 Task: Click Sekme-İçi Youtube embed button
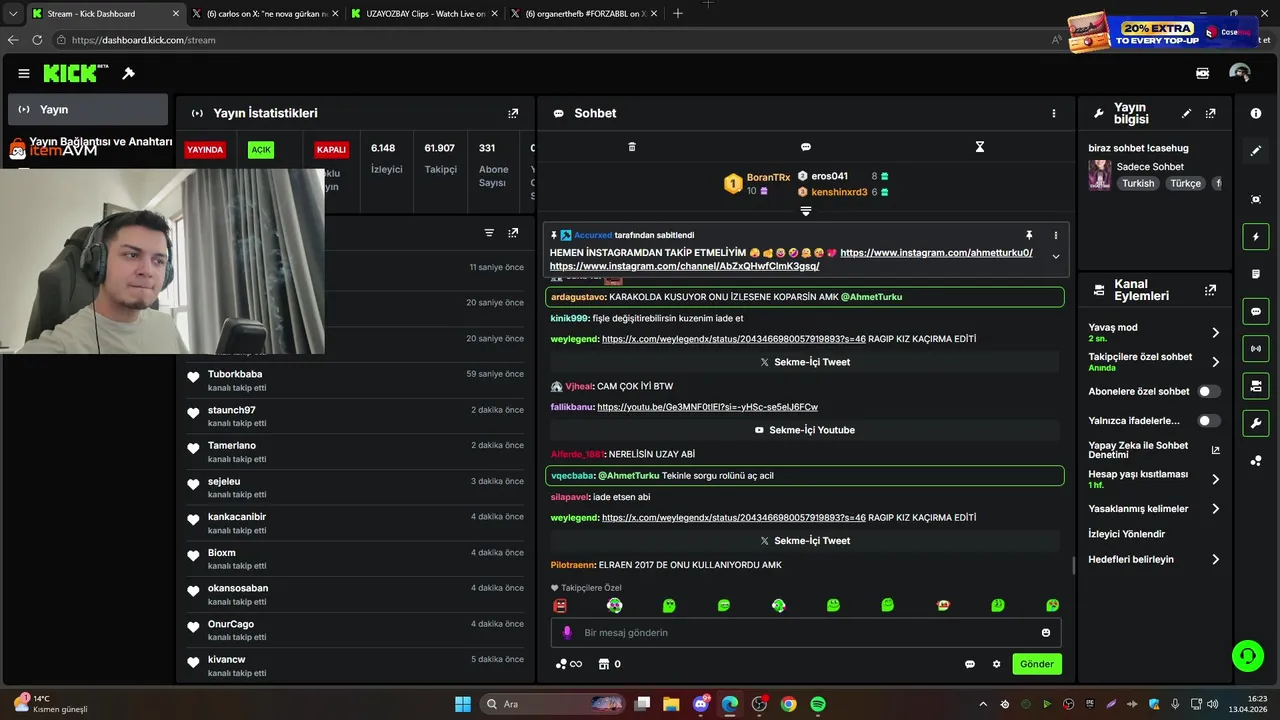(805, 430)
